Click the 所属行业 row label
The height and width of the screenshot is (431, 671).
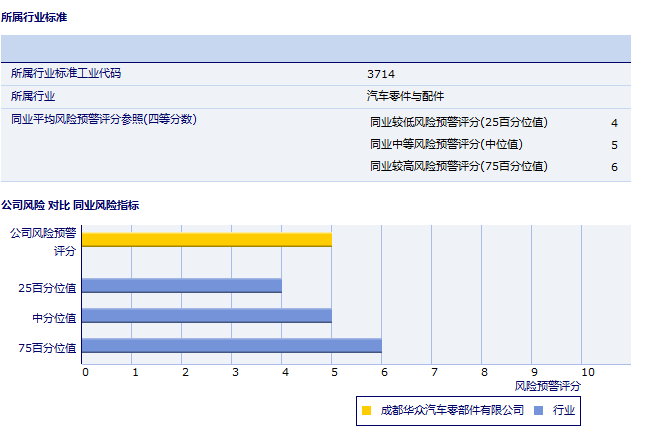point(33,97)
